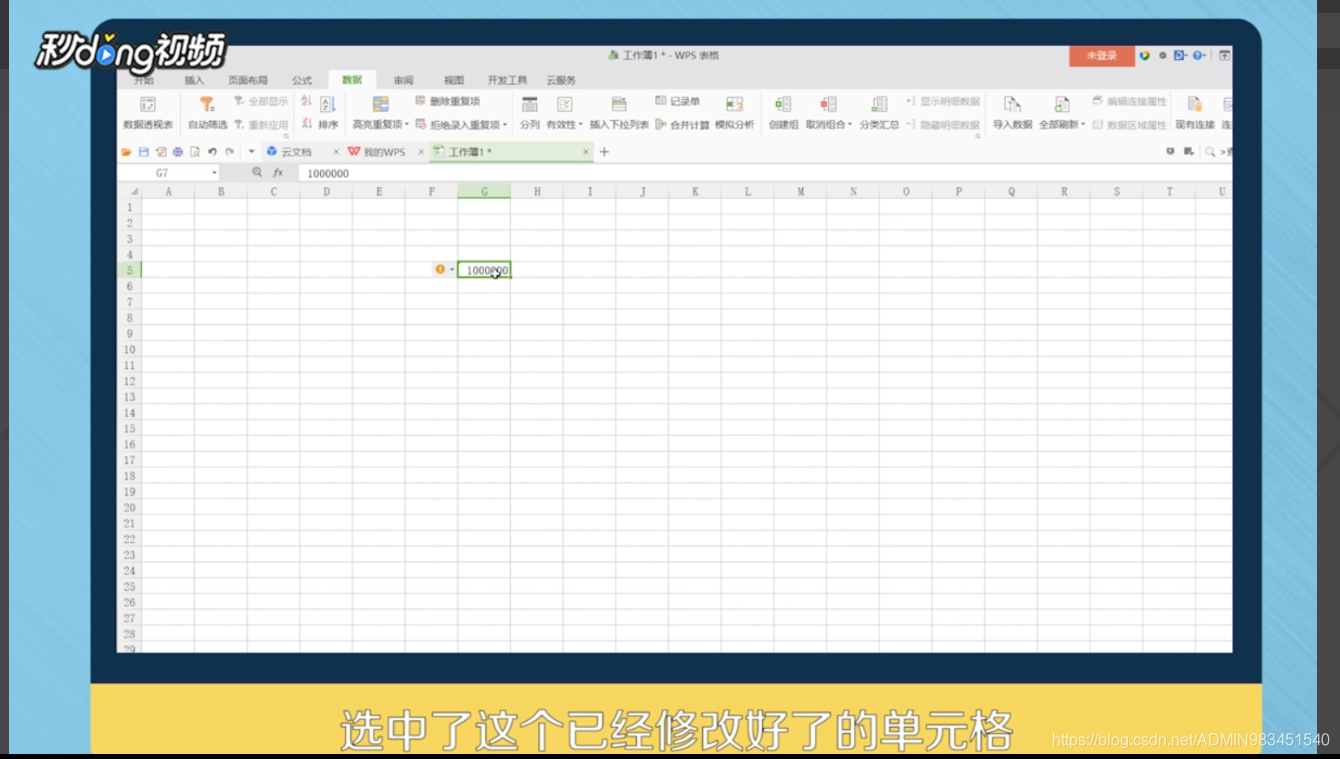The width and height of the screenshot is (1340, 759).
Task: Click the 高亮重复项 highlight duplicates icon
Action: [380, 104]
